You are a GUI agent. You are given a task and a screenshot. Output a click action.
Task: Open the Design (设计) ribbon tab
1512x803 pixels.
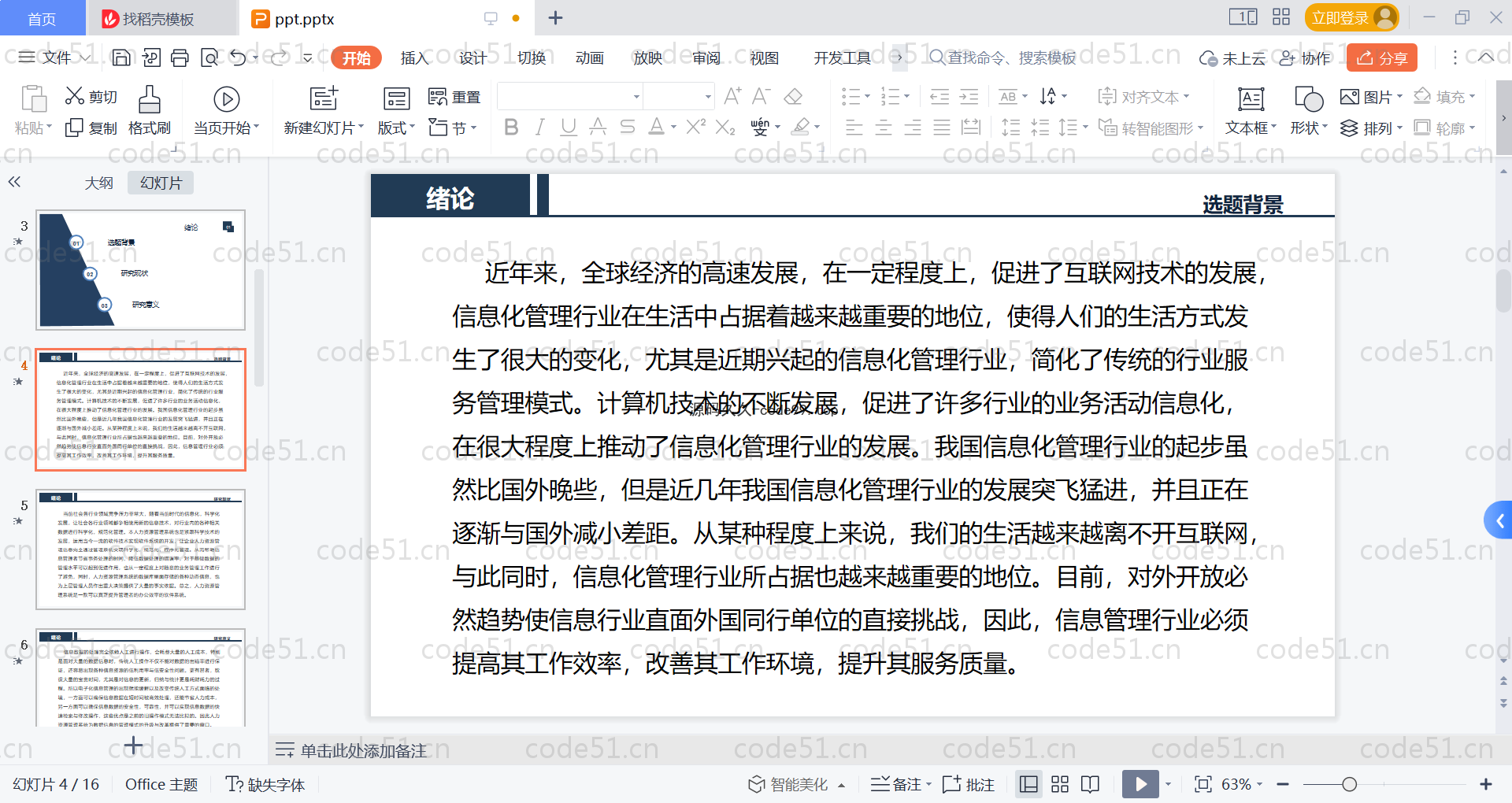click(x=473, y=57)
